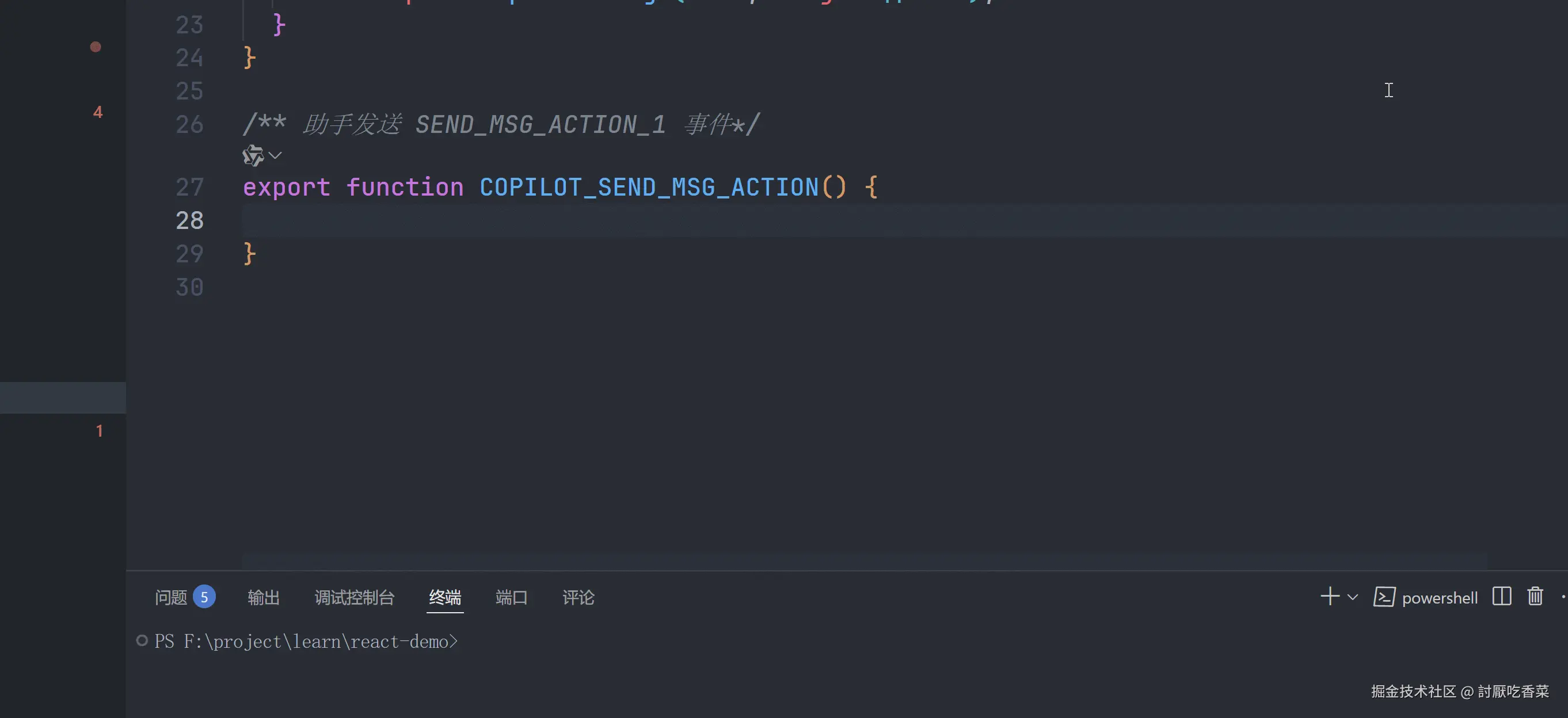
Task: Click the red dot indicator in the left gutter
Action: (96, 47)
